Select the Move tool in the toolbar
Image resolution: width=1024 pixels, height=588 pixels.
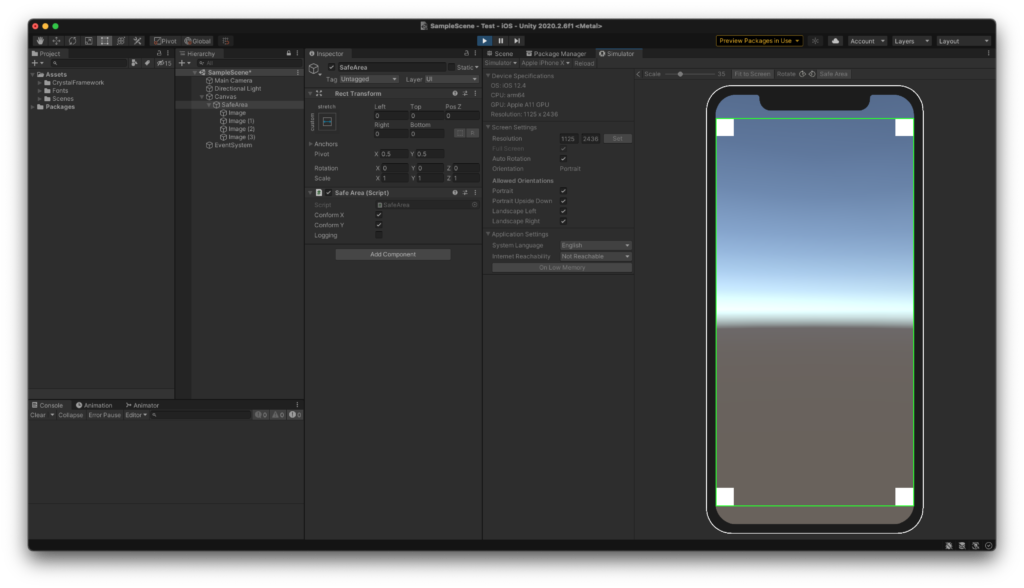click(x=57, y=39)
